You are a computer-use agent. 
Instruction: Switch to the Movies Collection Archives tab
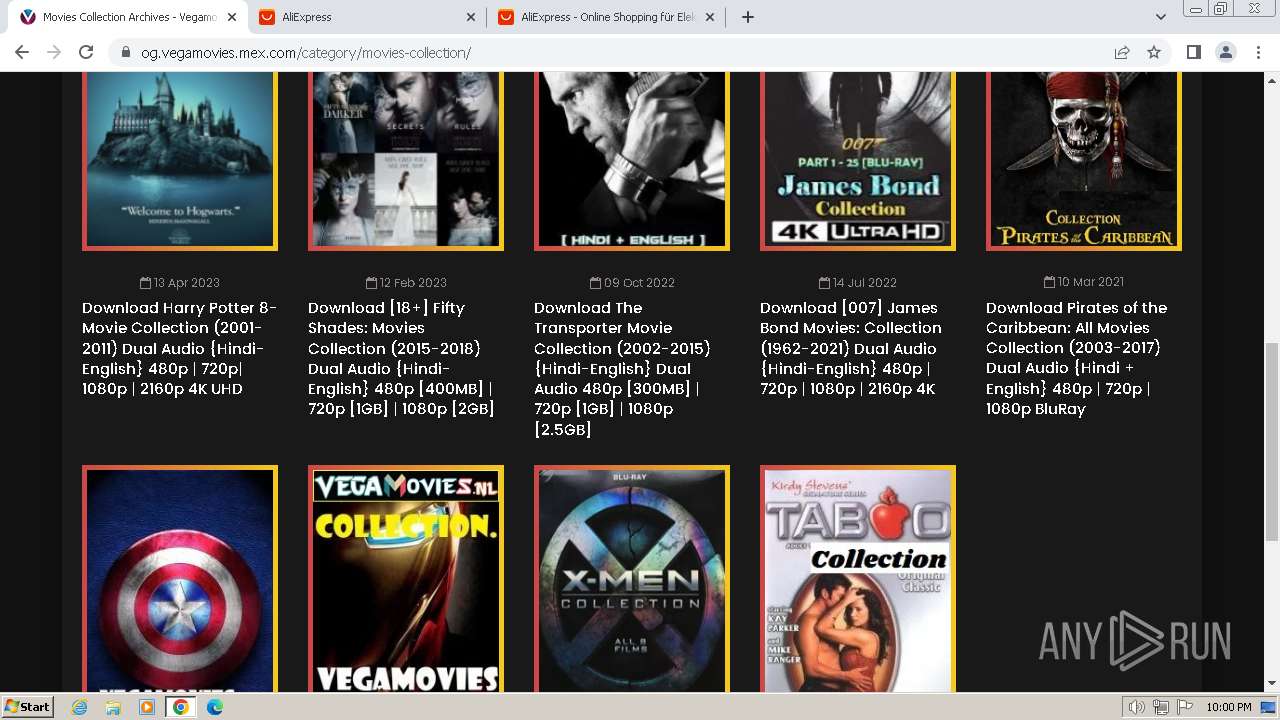point(127,17)
